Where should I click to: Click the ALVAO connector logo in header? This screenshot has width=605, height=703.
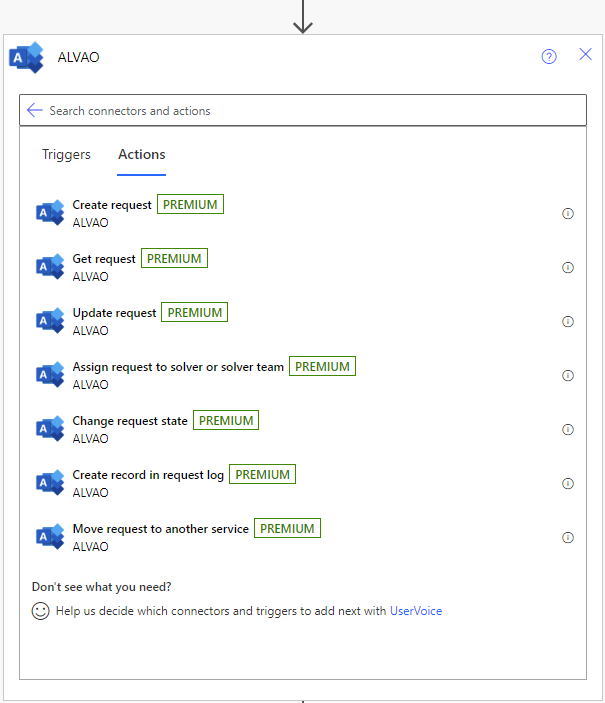click(x=26, y=57)
